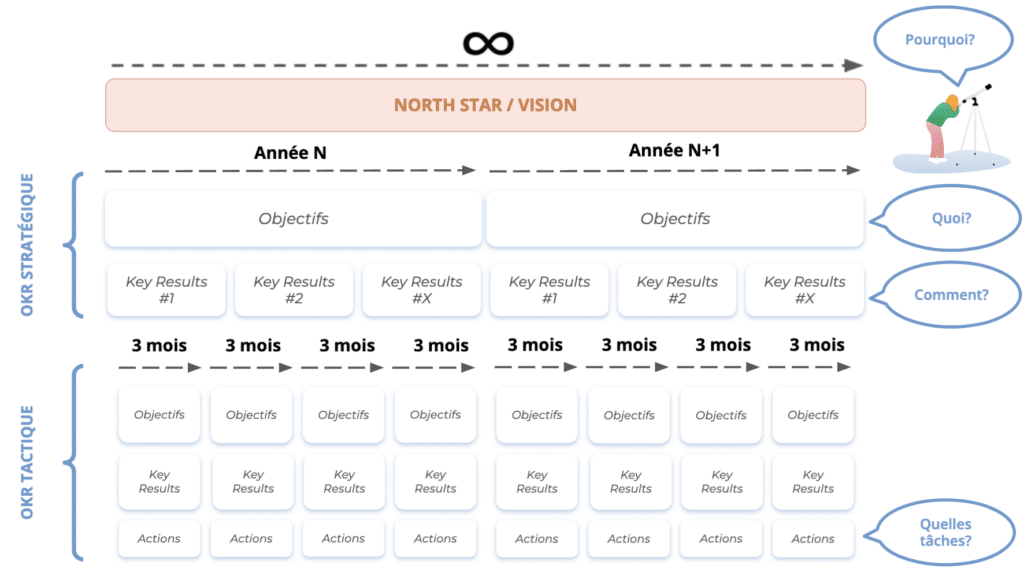
Task: Click the Pourquoi? speech bubble
Action: [942, 40]
